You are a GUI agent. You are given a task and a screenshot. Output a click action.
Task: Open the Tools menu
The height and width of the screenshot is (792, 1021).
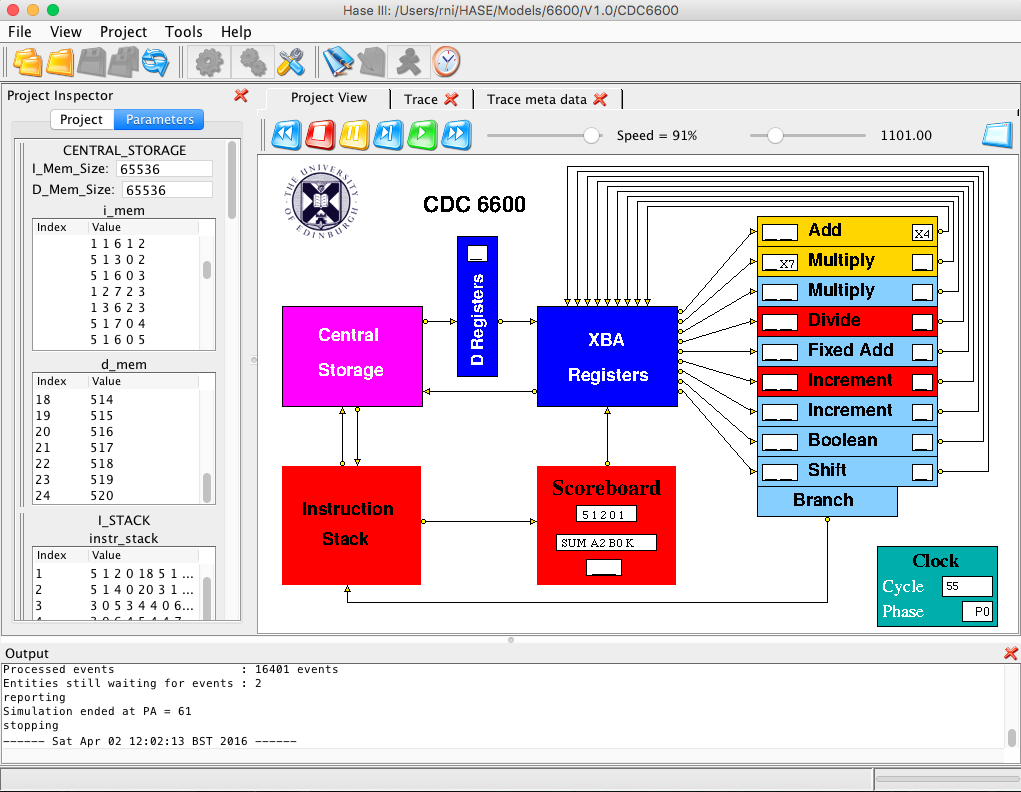(183, 32)
